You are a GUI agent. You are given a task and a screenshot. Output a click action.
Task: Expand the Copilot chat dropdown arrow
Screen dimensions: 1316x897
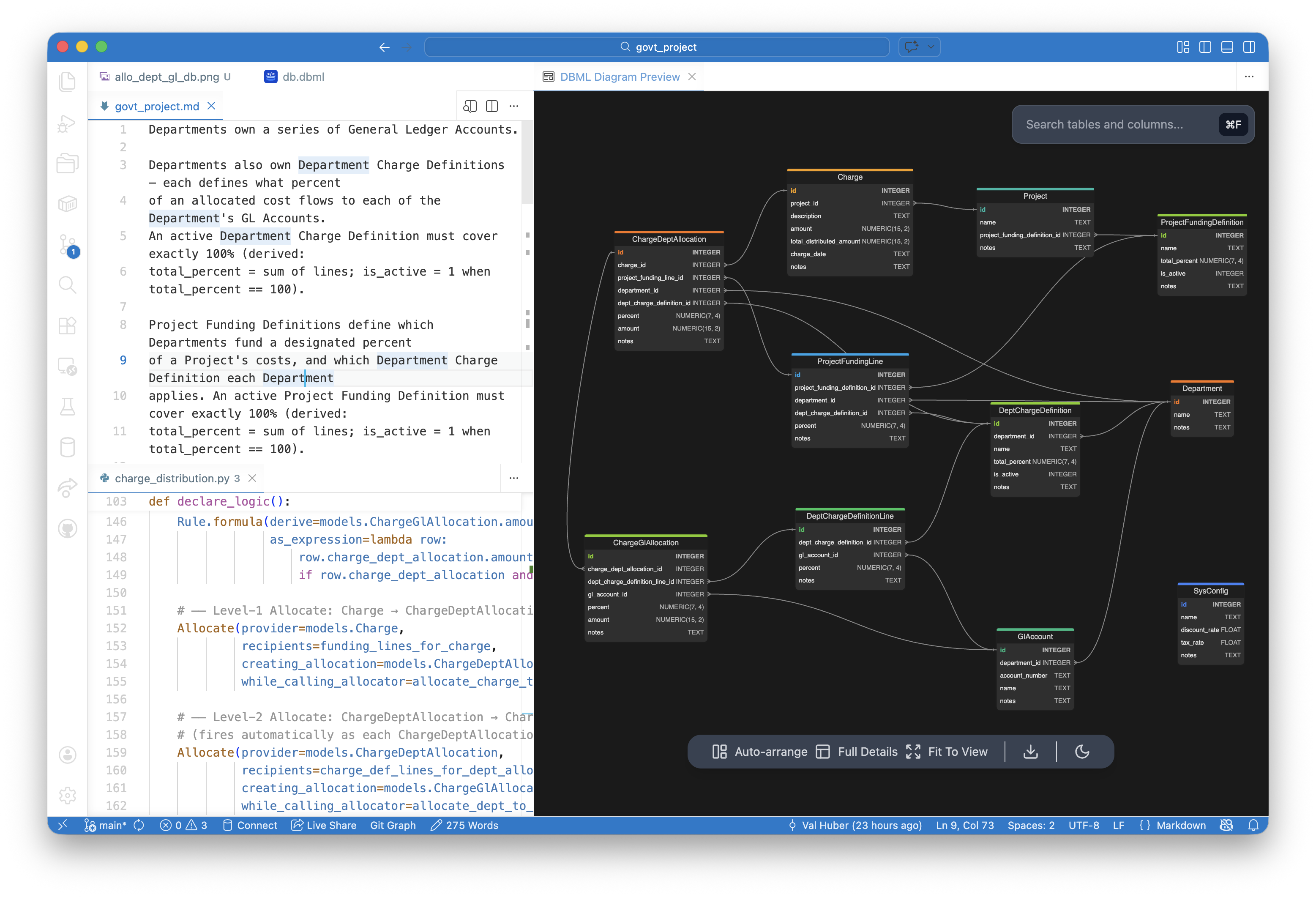pos(931,47)
